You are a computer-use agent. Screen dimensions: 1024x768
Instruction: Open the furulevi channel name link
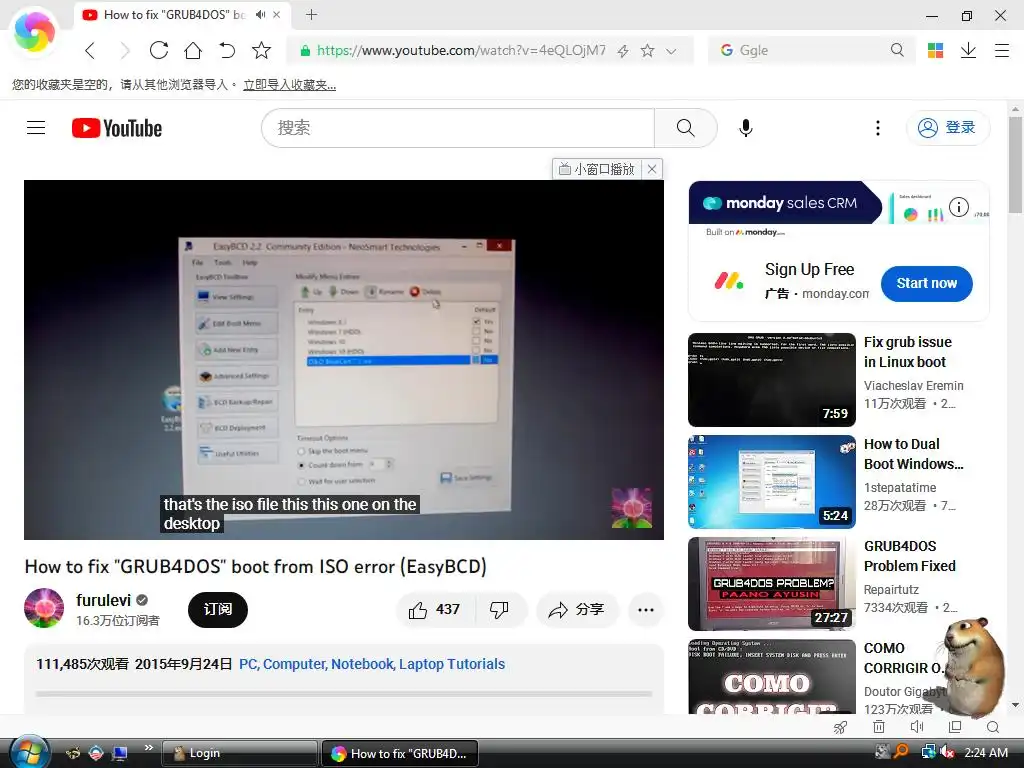pyautogui.click(x=103, y=600)
